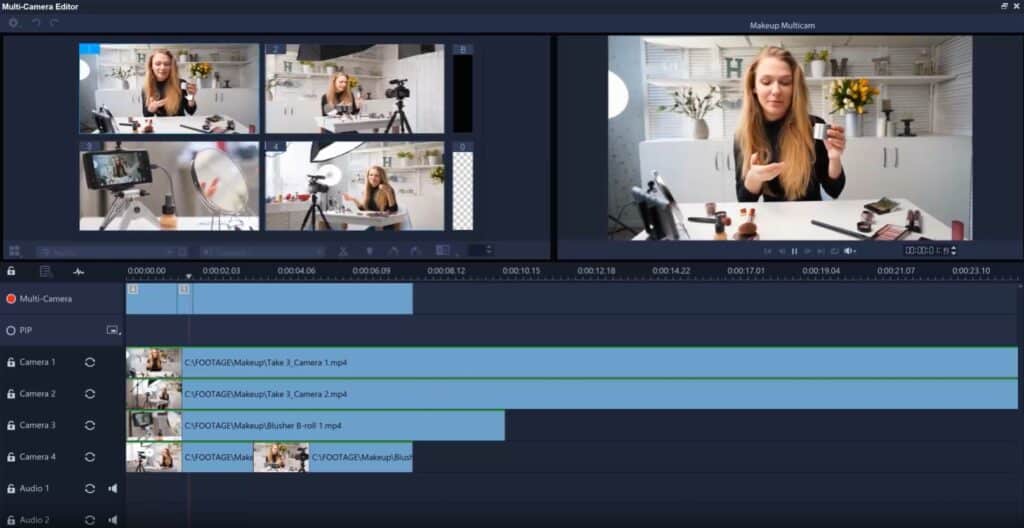Switch to camera 2 preview thumbnail

coord(355,88)
